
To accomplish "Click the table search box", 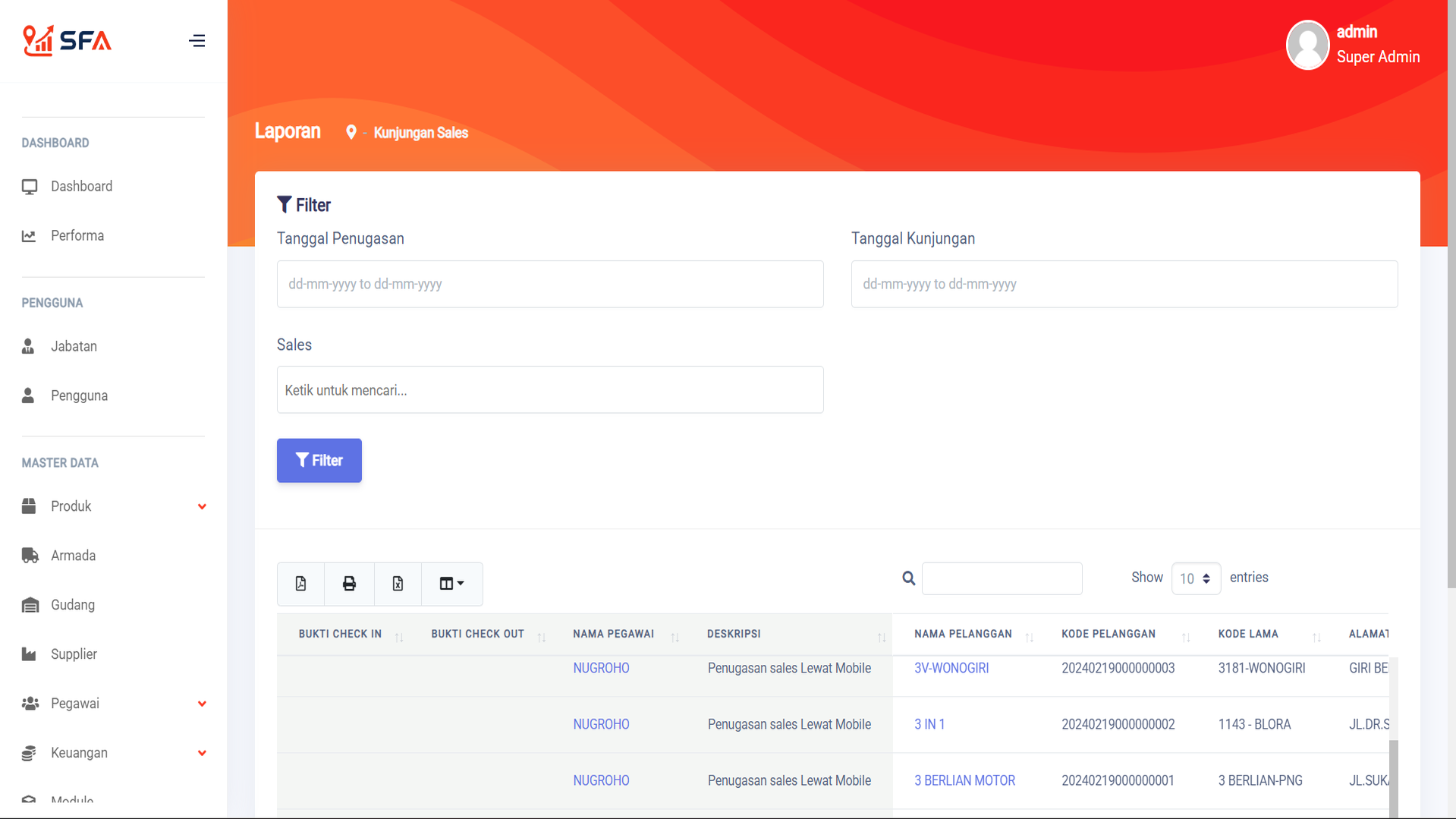I will point(1002,578).
